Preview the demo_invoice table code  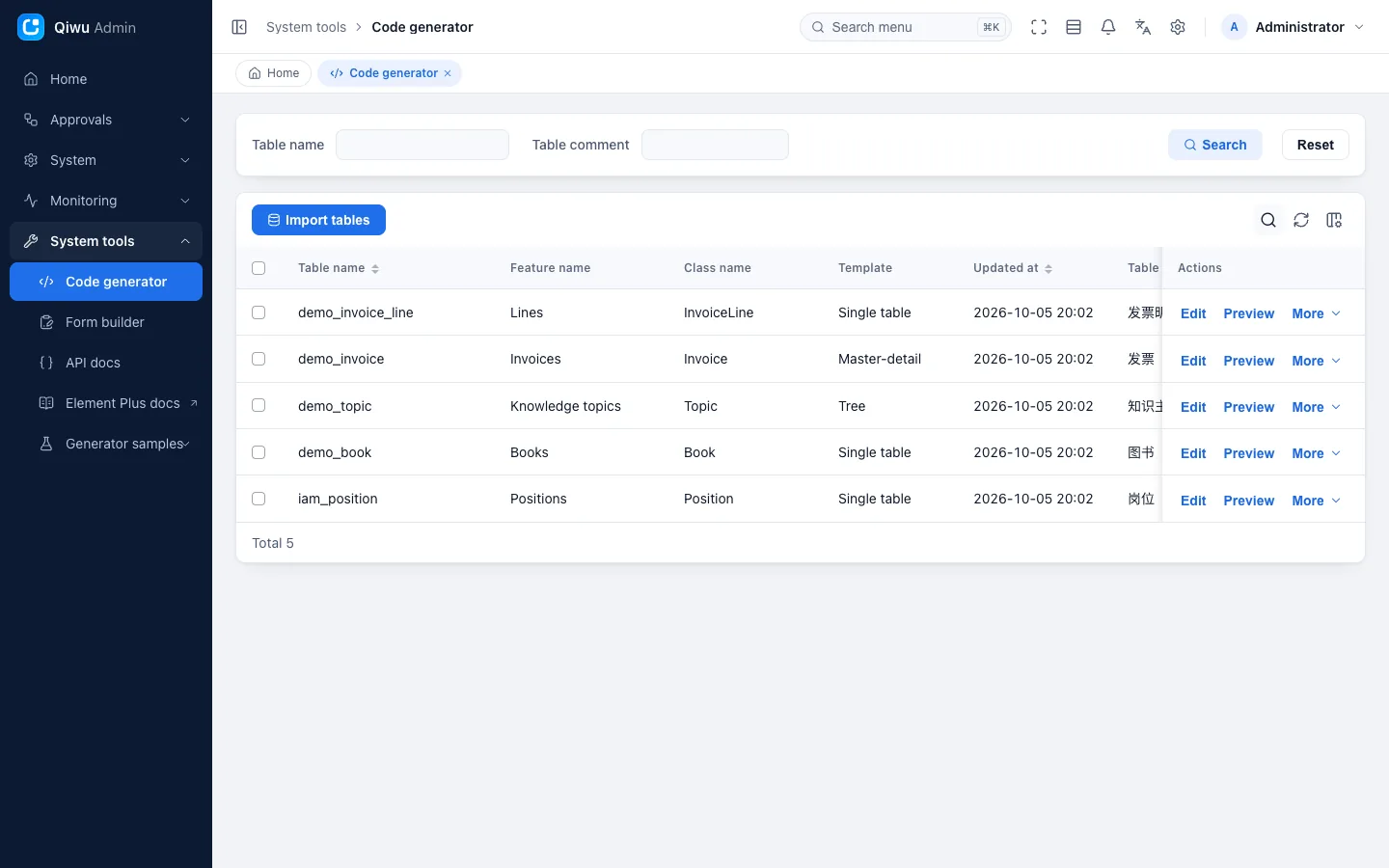tap(1248, 361)
